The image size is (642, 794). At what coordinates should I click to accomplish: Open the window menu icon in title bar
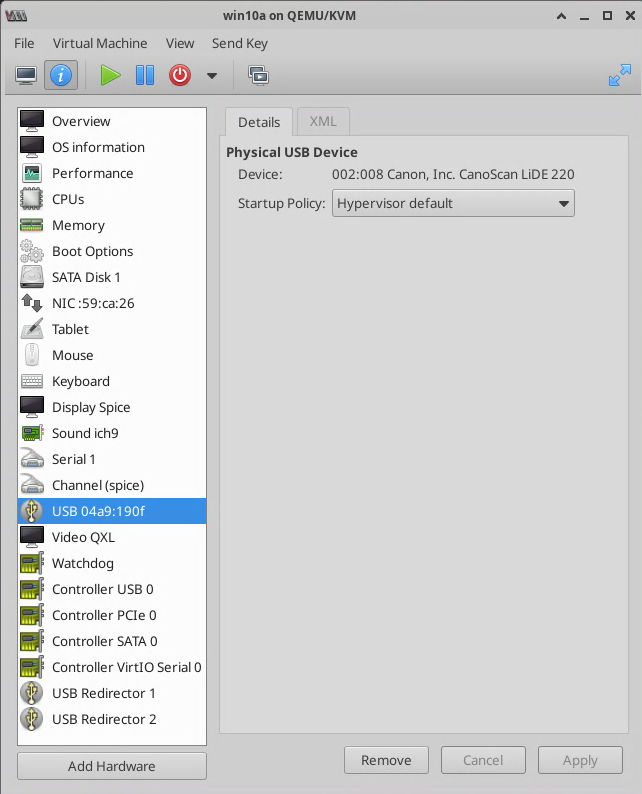click(x=16, y=15)
